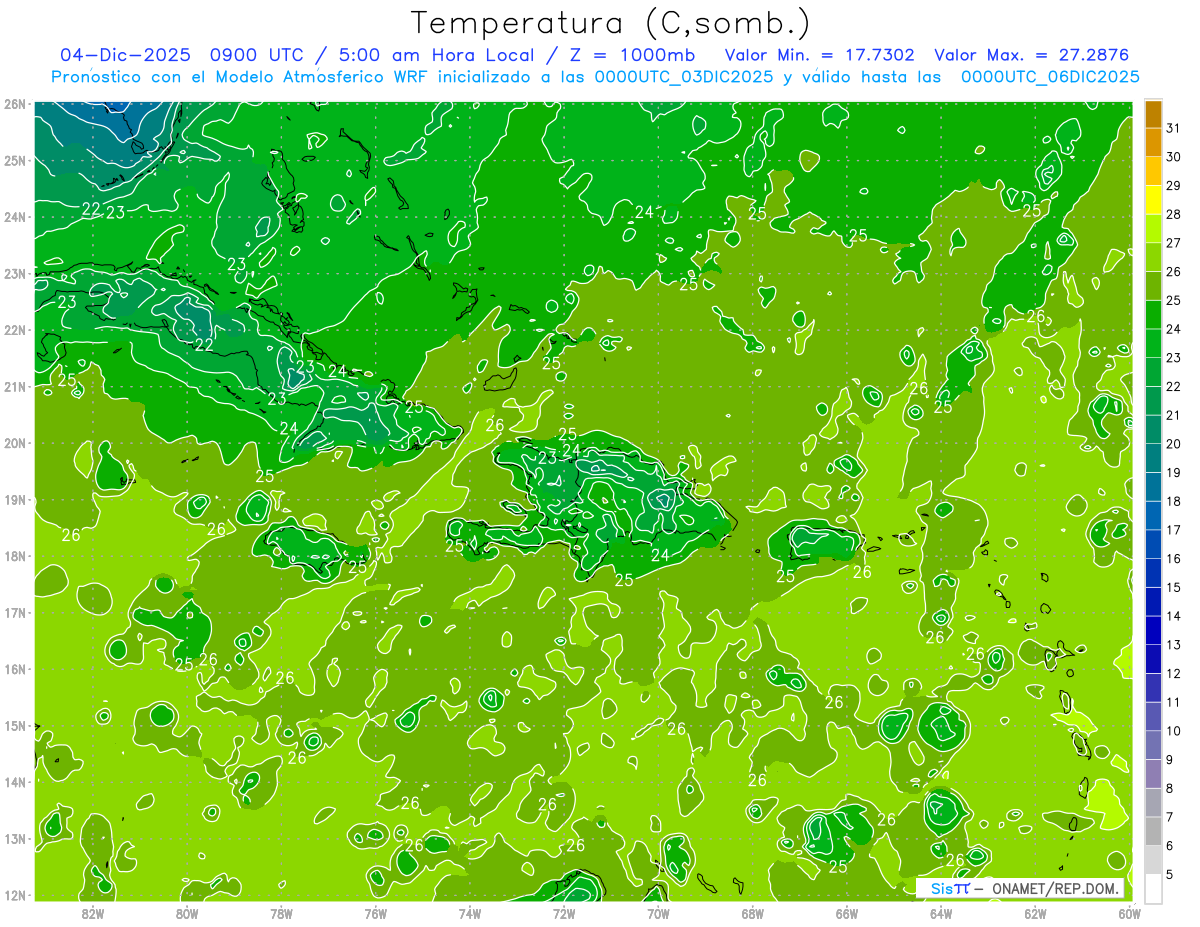This screenshot has height=927, width=1200.
Task: Click the colorbar scale label "13"
Action: [1174, 645]
